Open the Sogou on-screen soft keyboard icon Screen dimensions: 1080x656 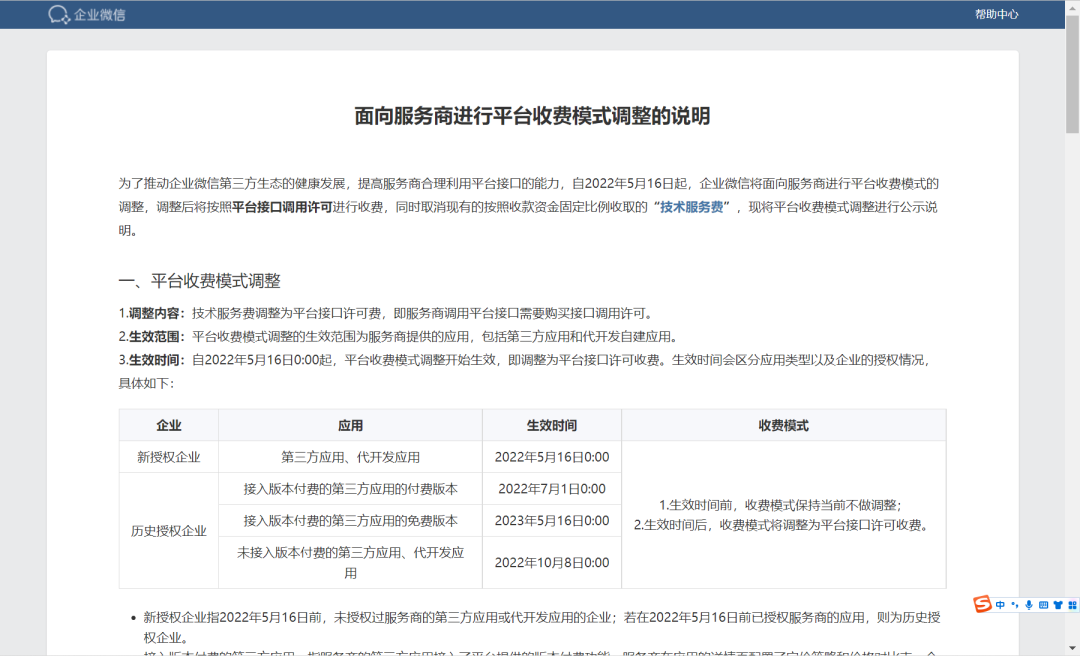[x=1044, y=604]
